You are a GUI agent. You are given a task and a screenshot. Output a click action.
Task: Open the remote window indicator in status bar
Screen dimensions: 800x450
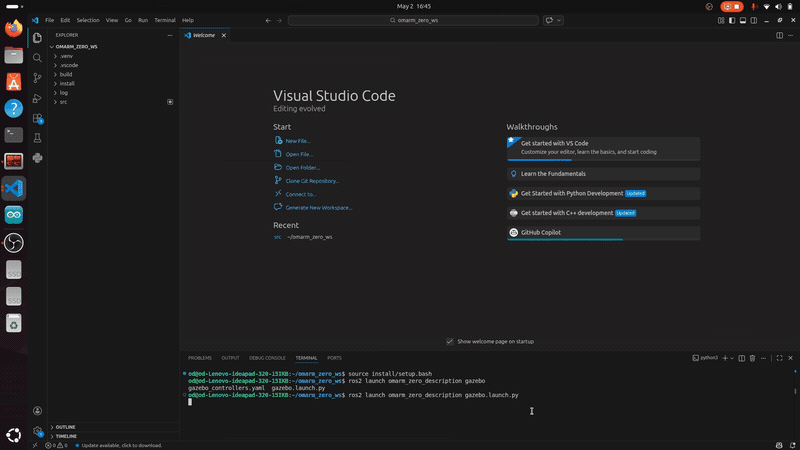(x=35, y=445)
